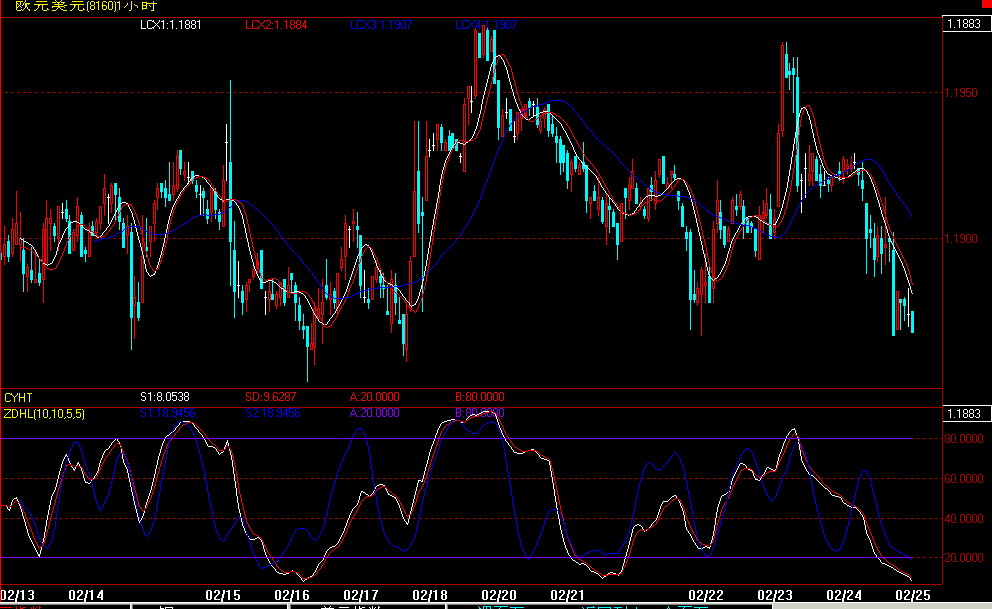
Task: Click the 欧元美元(8160)1小时 chart title
Action: [x=87, y=6]
